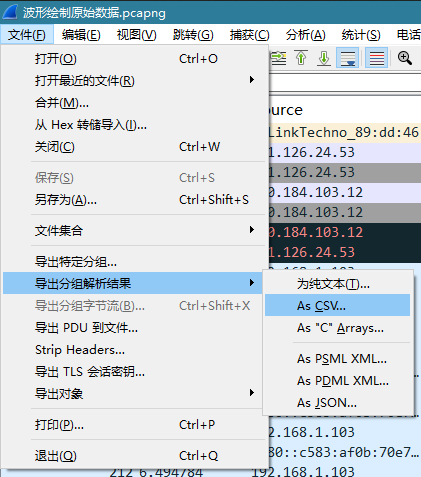The image size is (421, 477).
Task: Choose 关闭(C) to close the capture
Action: (x=134, y=147)
